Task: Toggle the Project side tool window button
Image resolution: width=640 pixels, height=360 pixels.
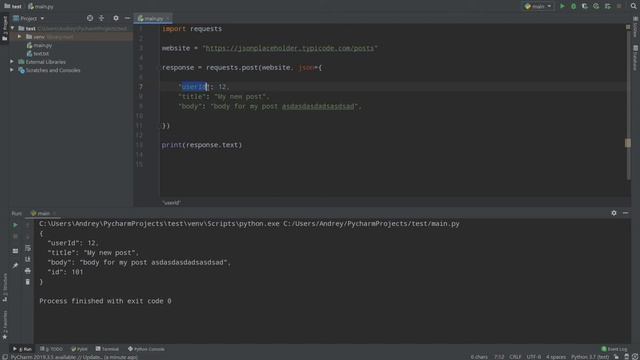Action: [x=4, y=29]
